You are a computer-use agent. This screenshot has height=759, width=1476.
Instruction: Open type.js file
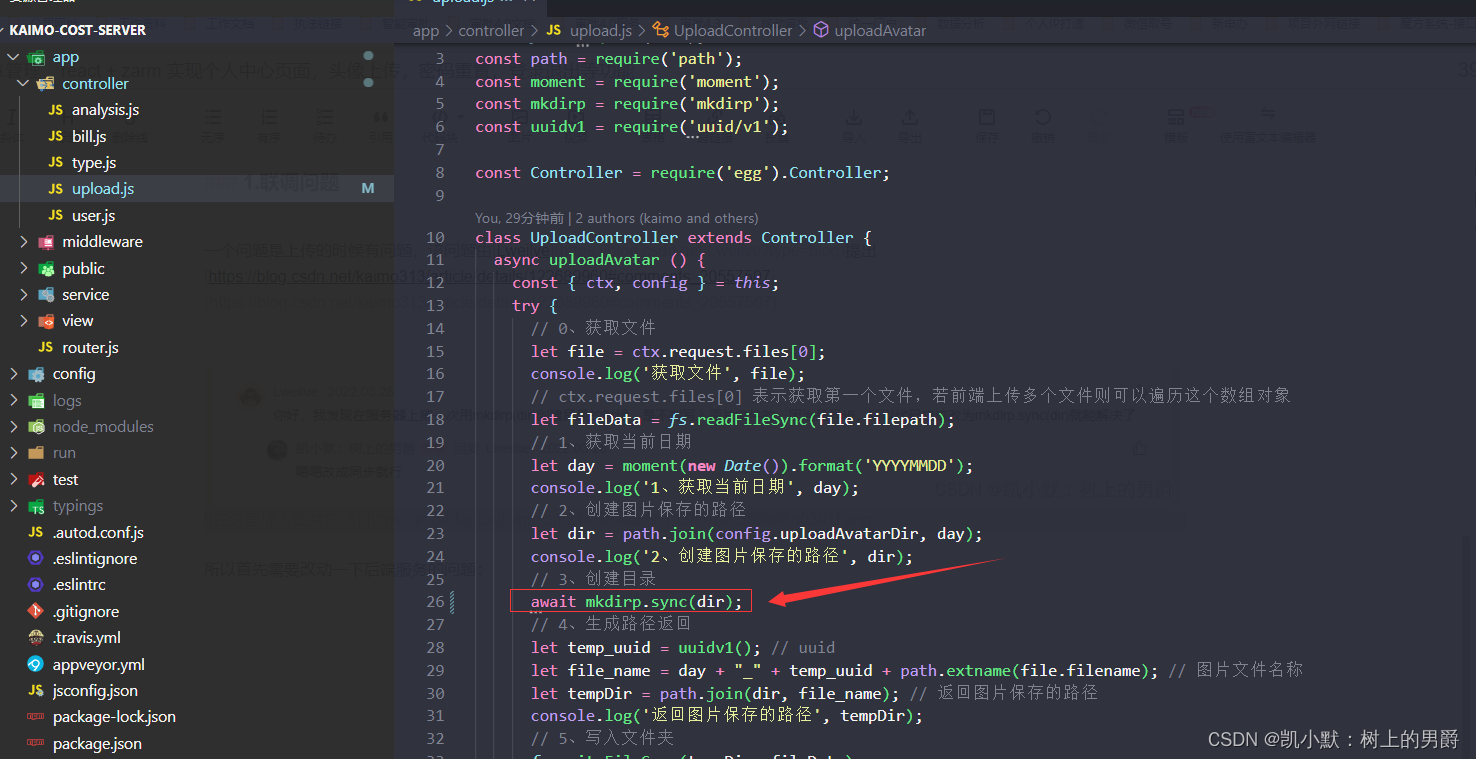[94, 162]
